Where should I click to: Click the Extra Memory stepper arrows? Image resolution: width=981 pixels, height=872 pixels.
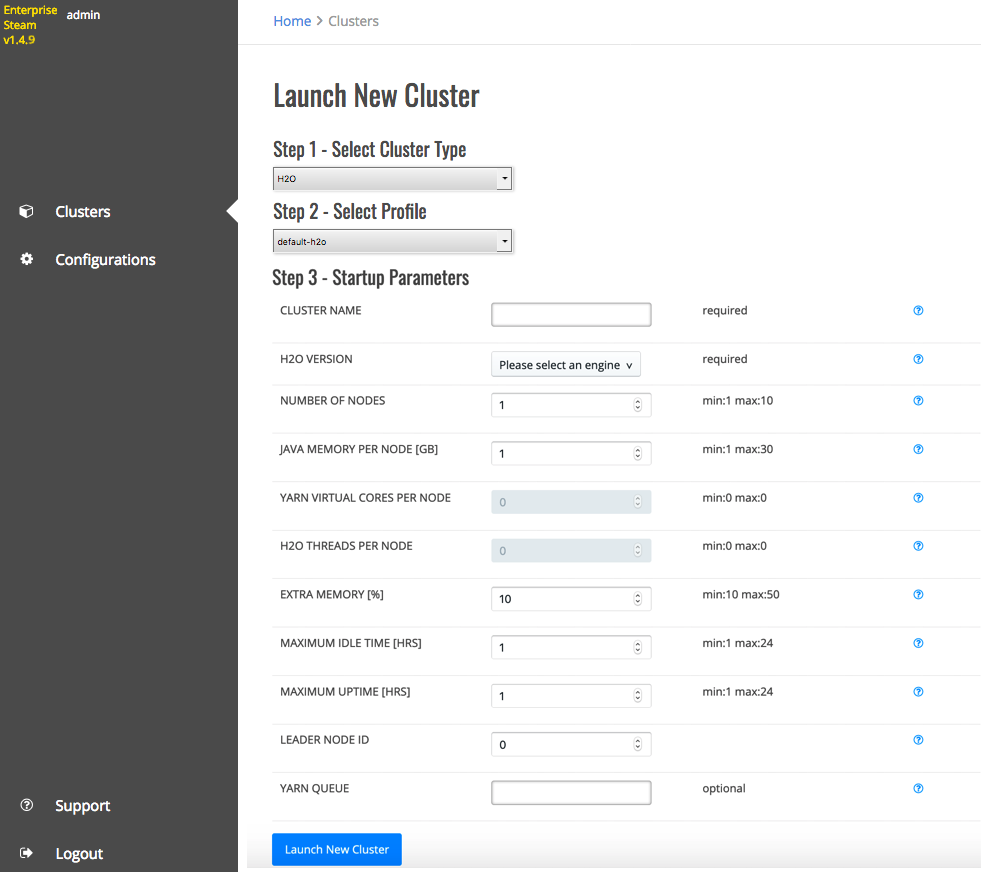coord(638,599)
